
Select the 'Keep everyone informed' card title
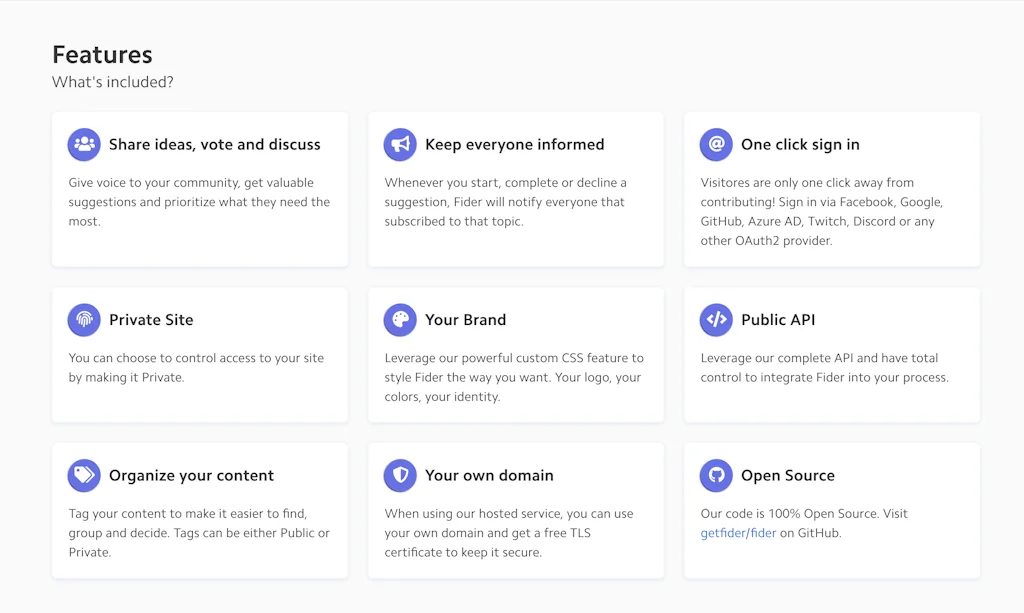[514, 144]
